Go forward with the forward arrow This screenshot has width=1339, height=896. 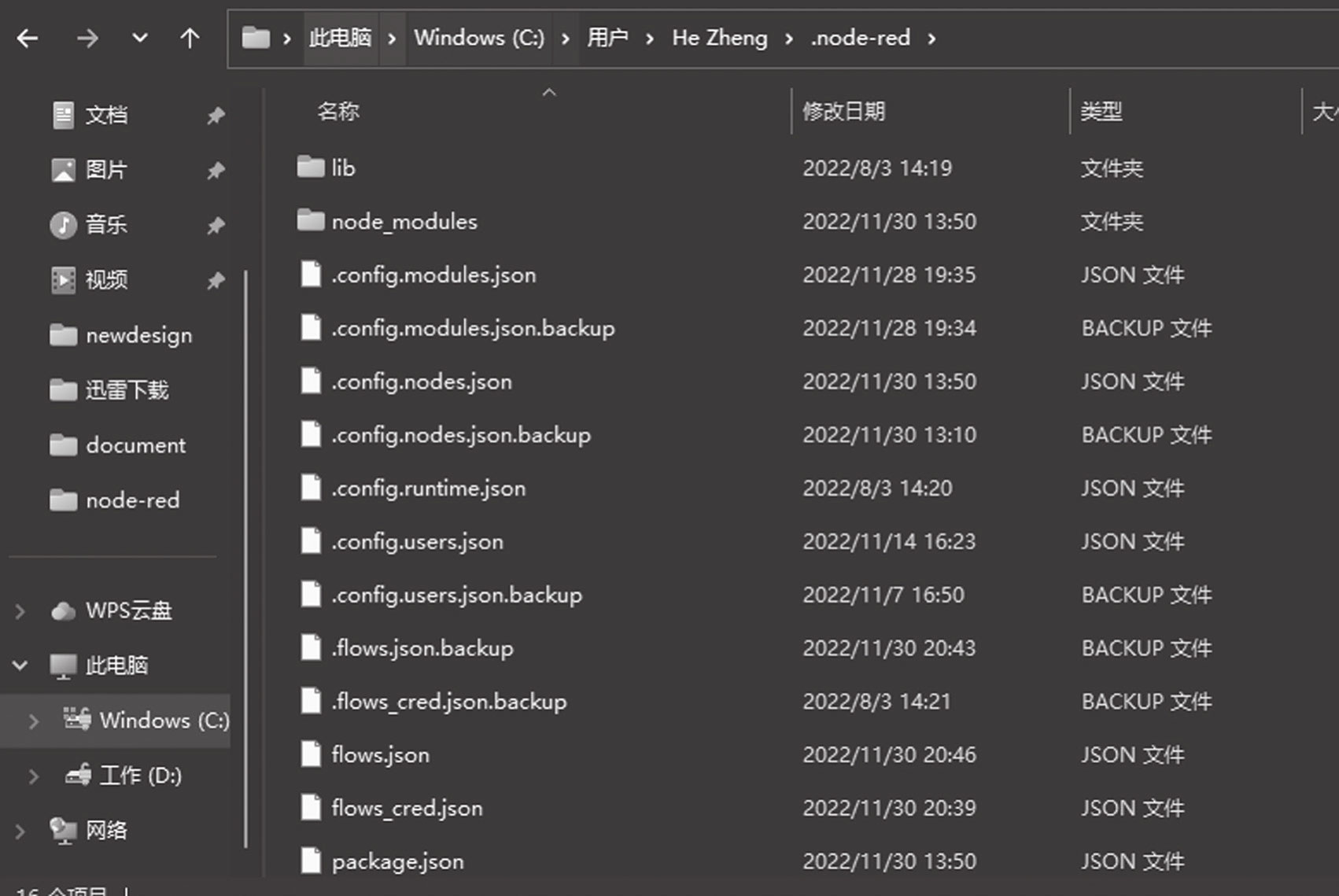[87, 38]
